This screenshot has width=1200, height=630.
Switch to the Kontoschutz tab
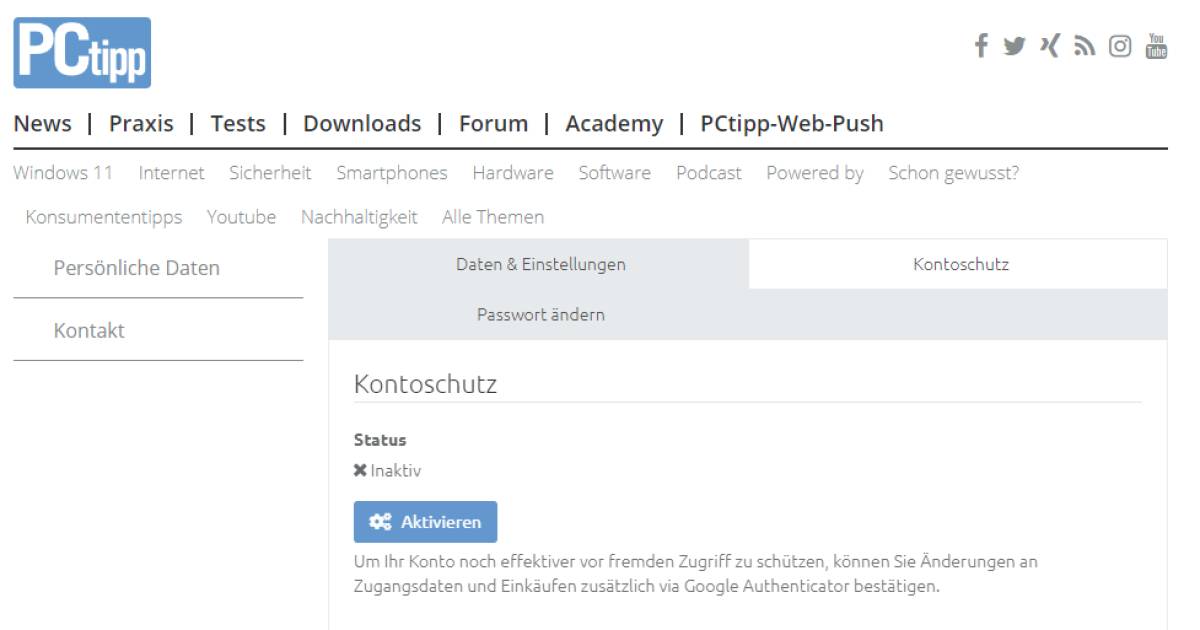coord(955,264)
